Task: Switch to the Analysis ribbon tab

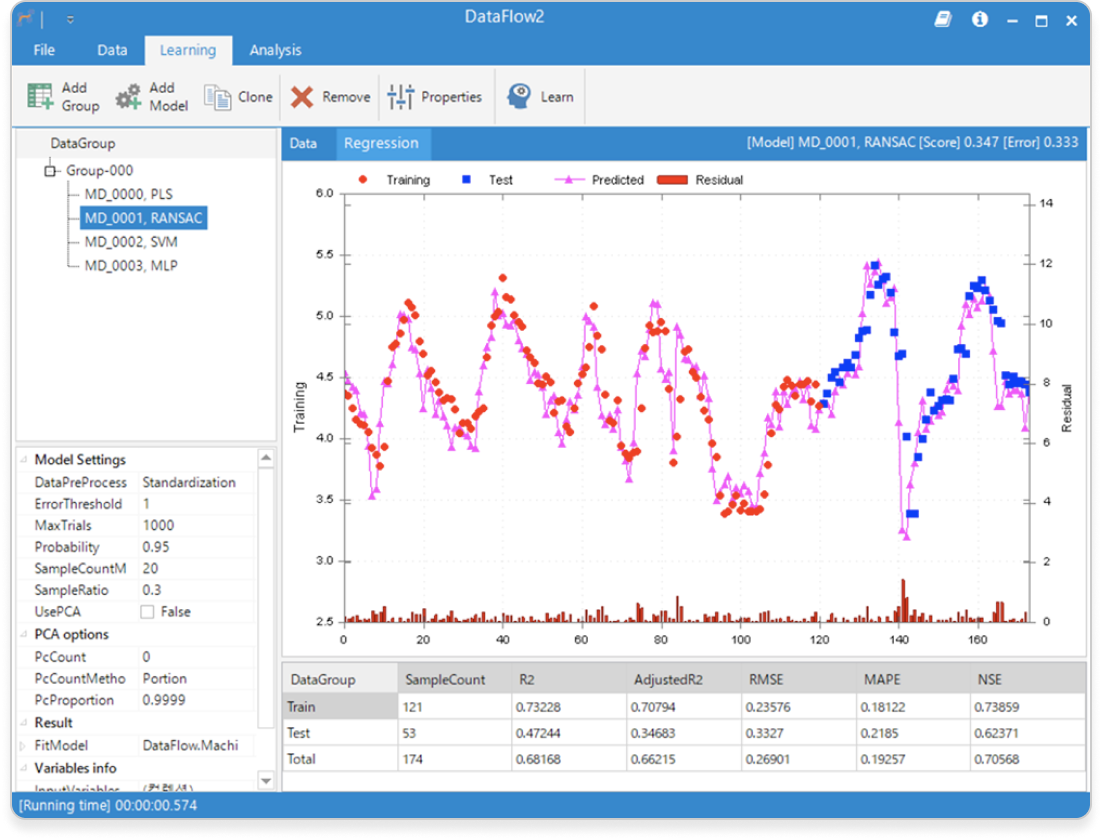Action: click(275, 50)
